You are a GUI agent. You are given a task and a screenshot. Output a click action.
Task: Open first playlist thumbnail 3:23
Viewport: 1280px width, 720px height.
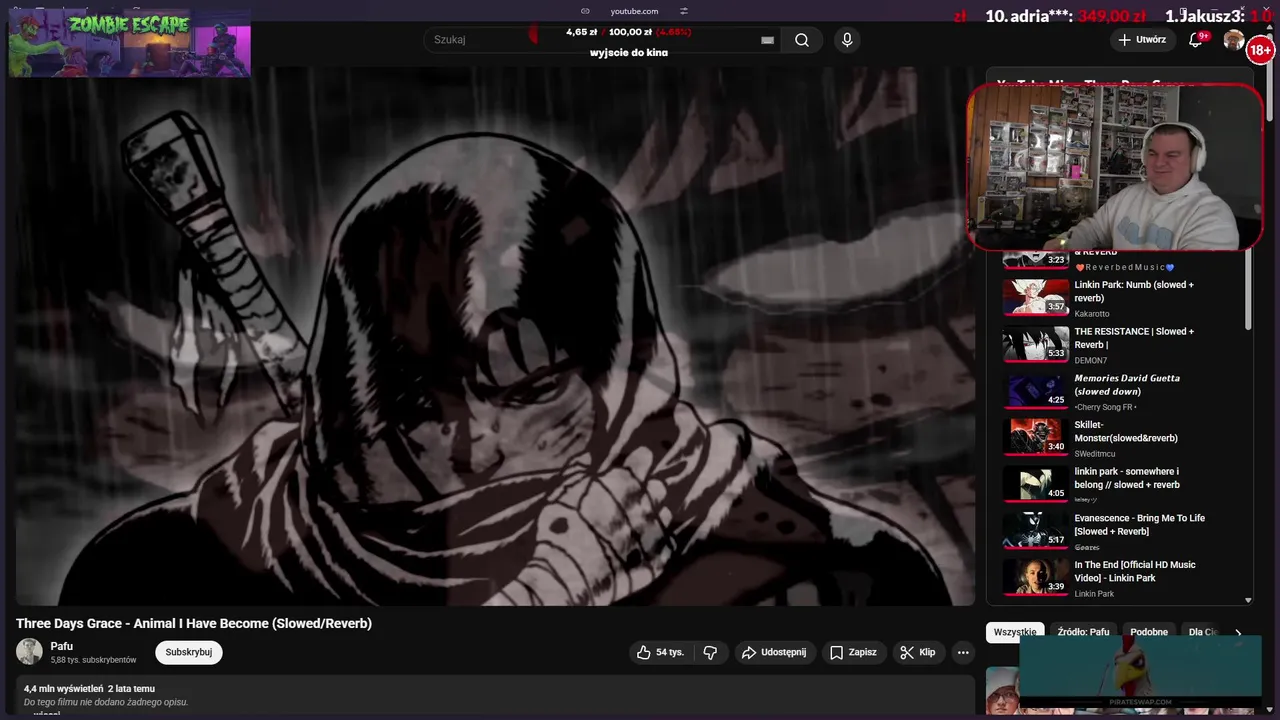point(1036,259)
